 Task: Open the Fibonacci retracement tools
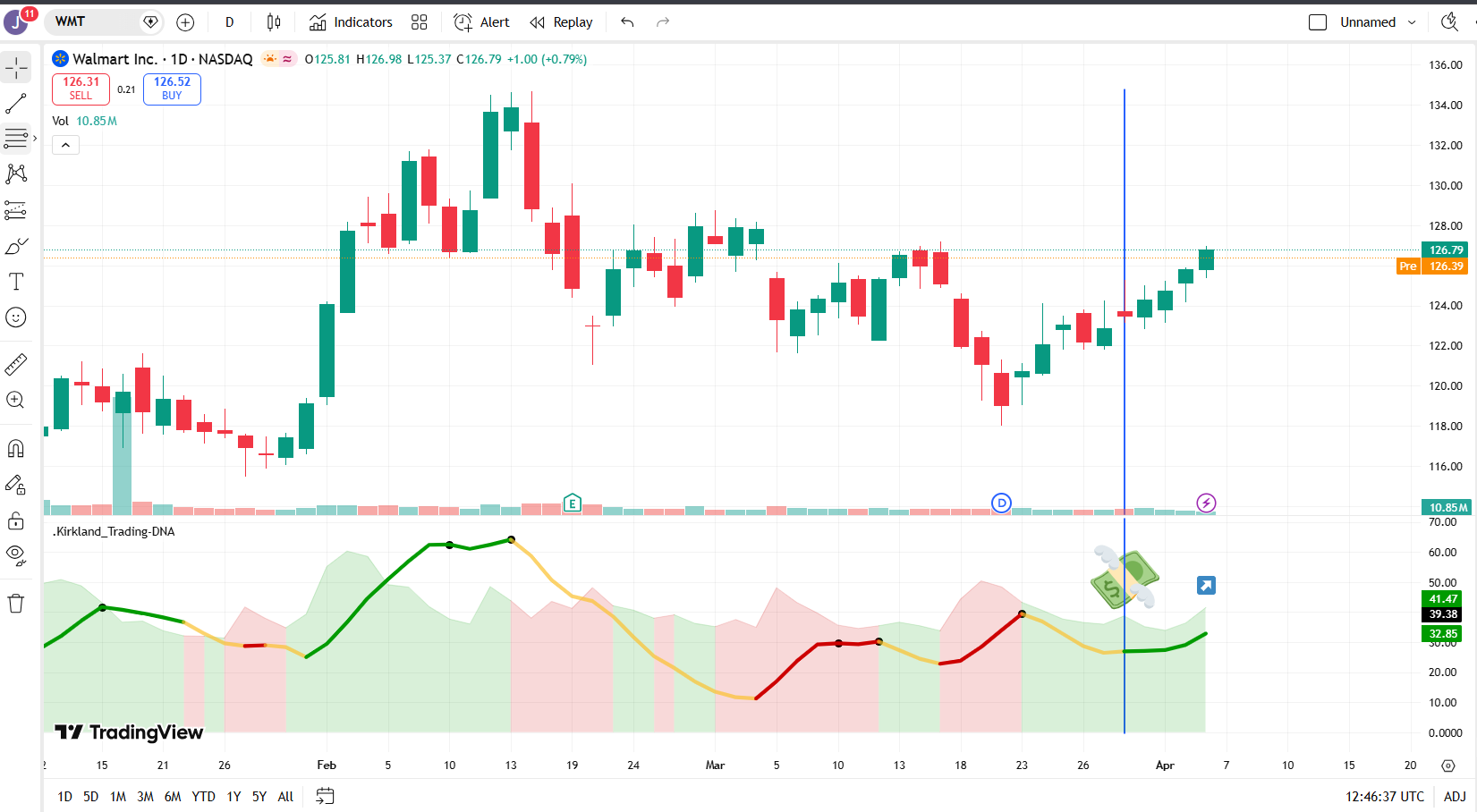click(x=16, y=139)
